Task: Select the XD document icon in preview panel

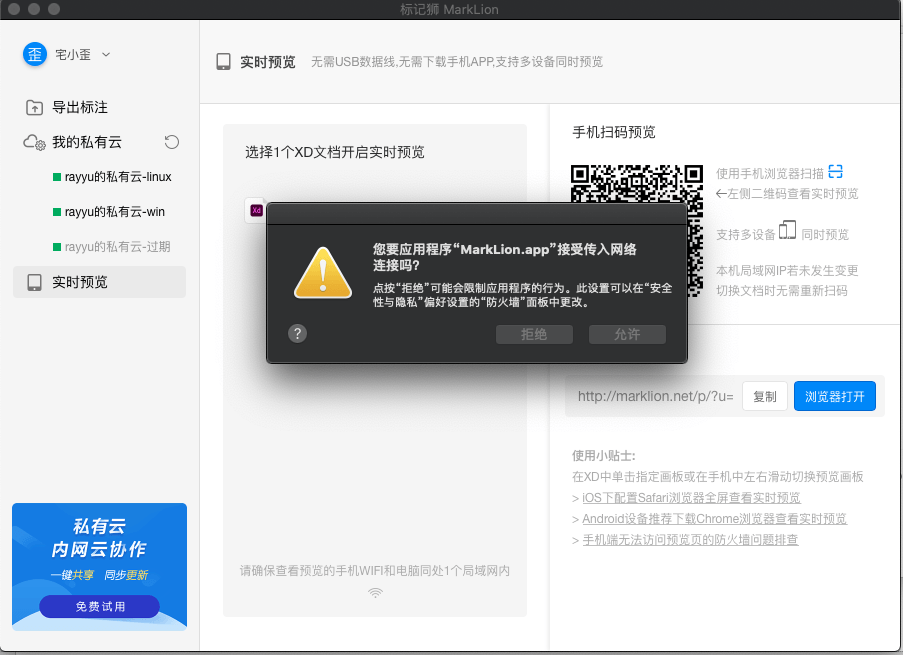Action: click(255, 210)
